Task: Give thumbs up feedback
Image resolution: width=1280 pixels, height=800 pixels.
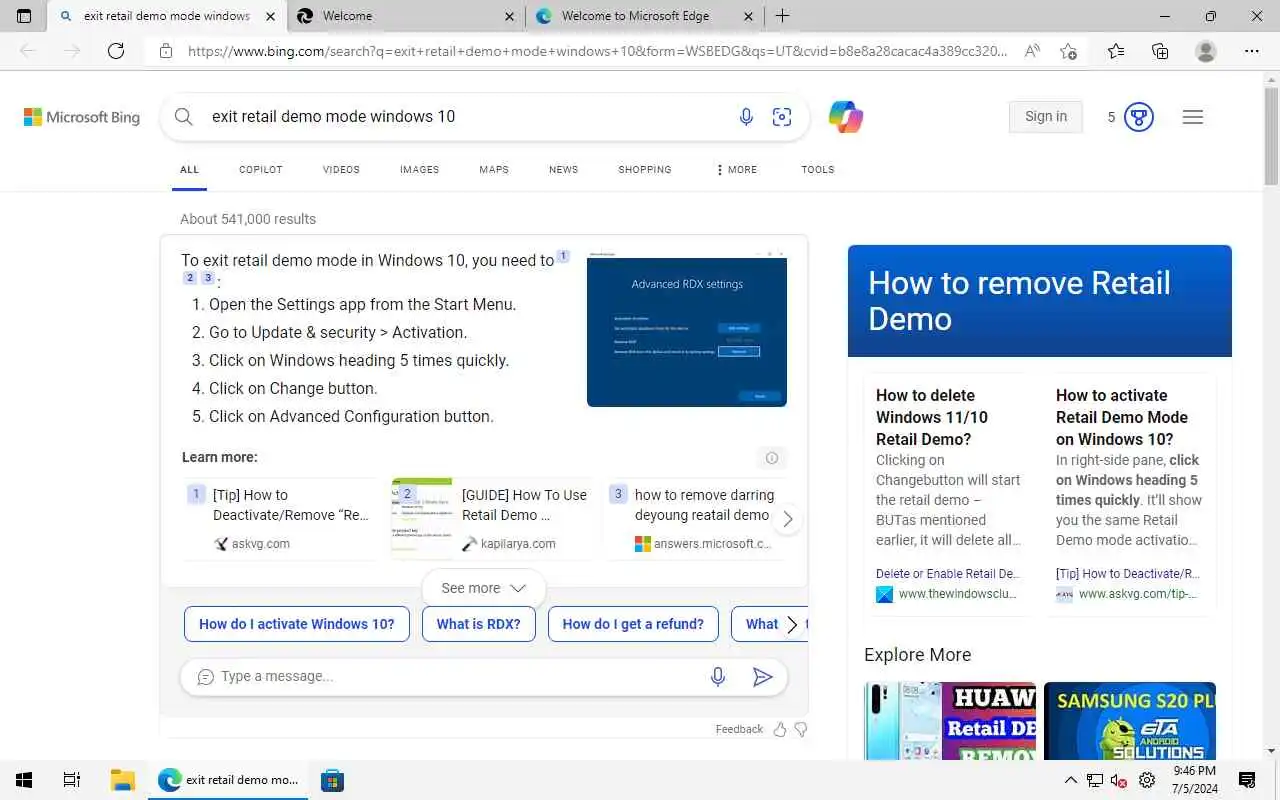Action: point(780,729)
